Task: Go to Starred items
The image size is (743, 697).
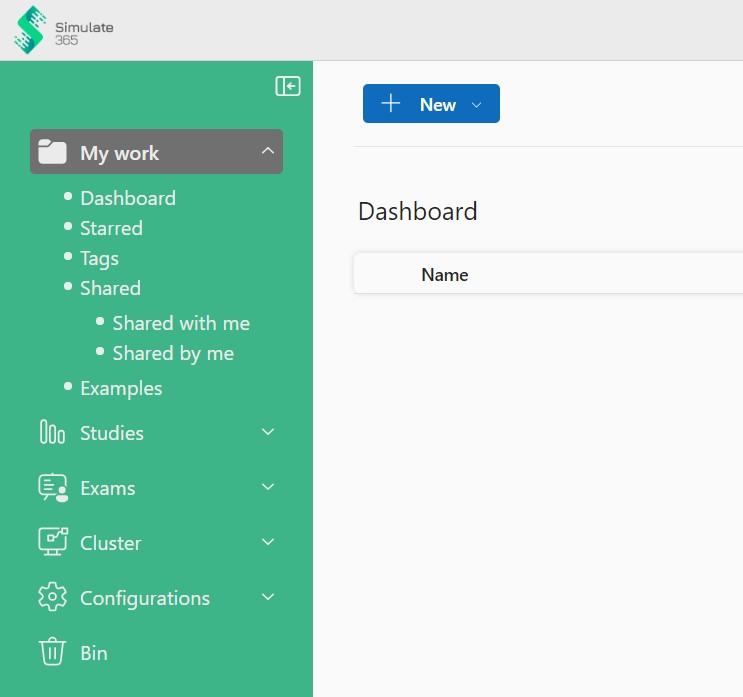Action: (x=111, y=228)
